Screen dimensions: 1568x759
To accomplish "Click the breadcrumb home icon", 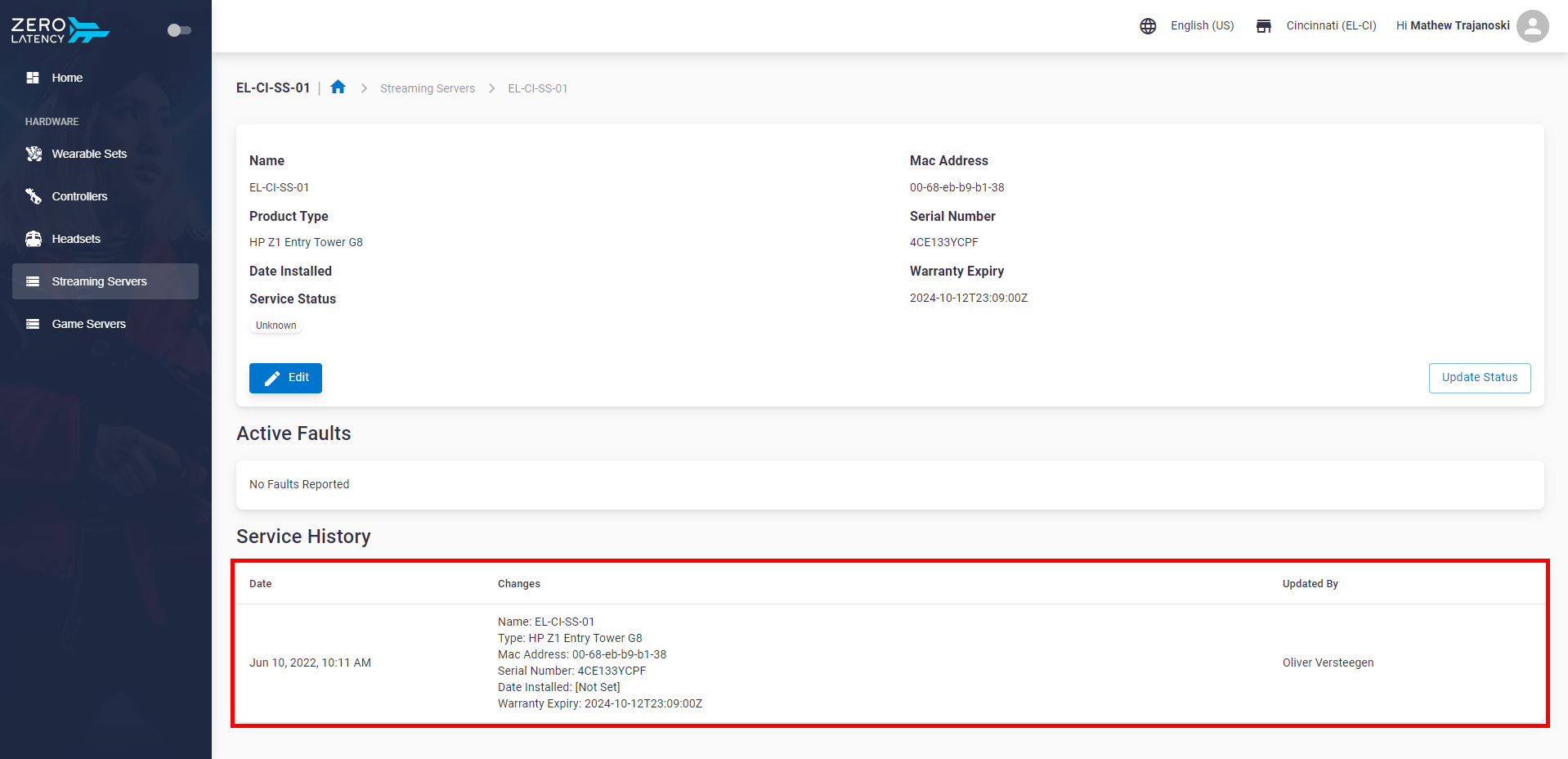I will pos(338,87).
